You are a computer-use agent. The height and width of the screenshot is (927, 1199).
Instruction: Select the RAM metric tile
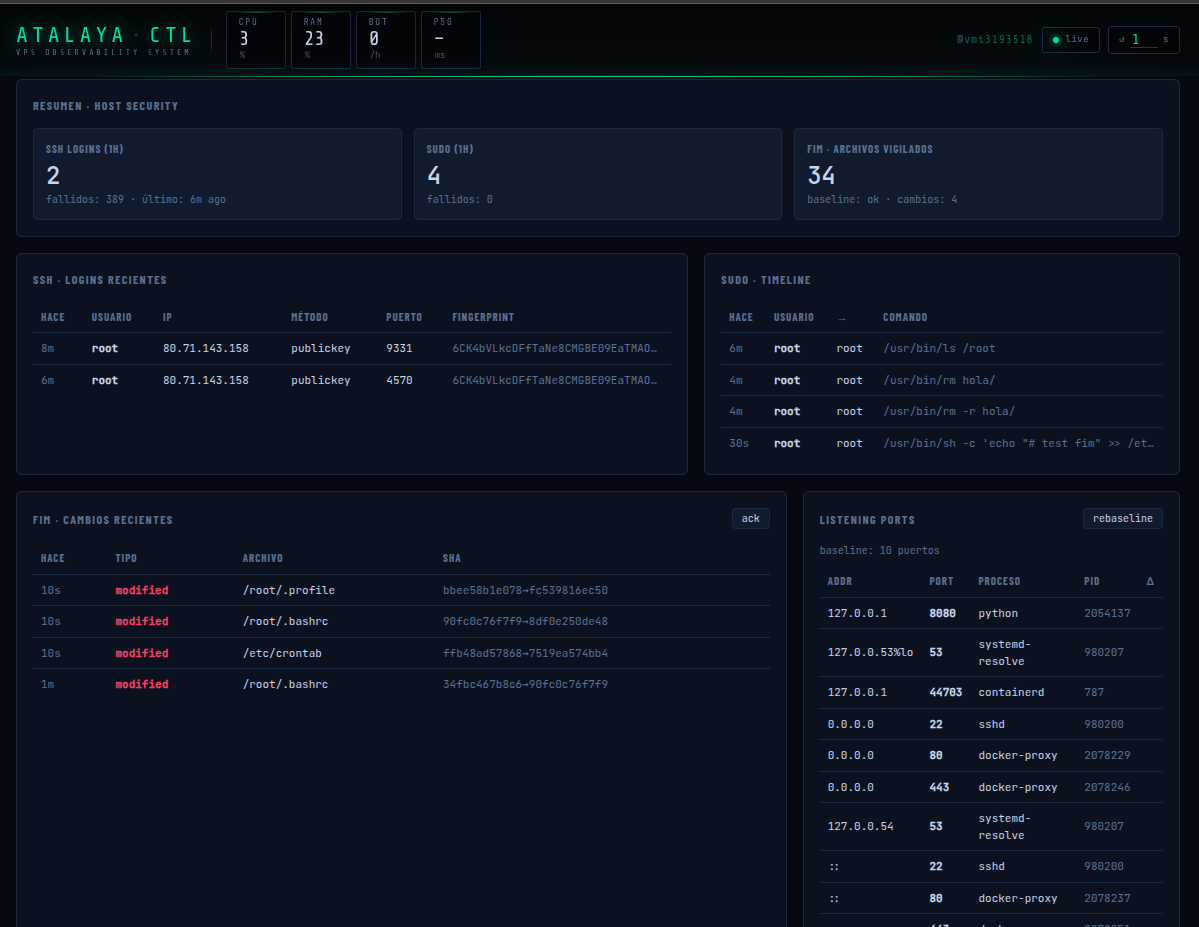[x=320, y=40]
